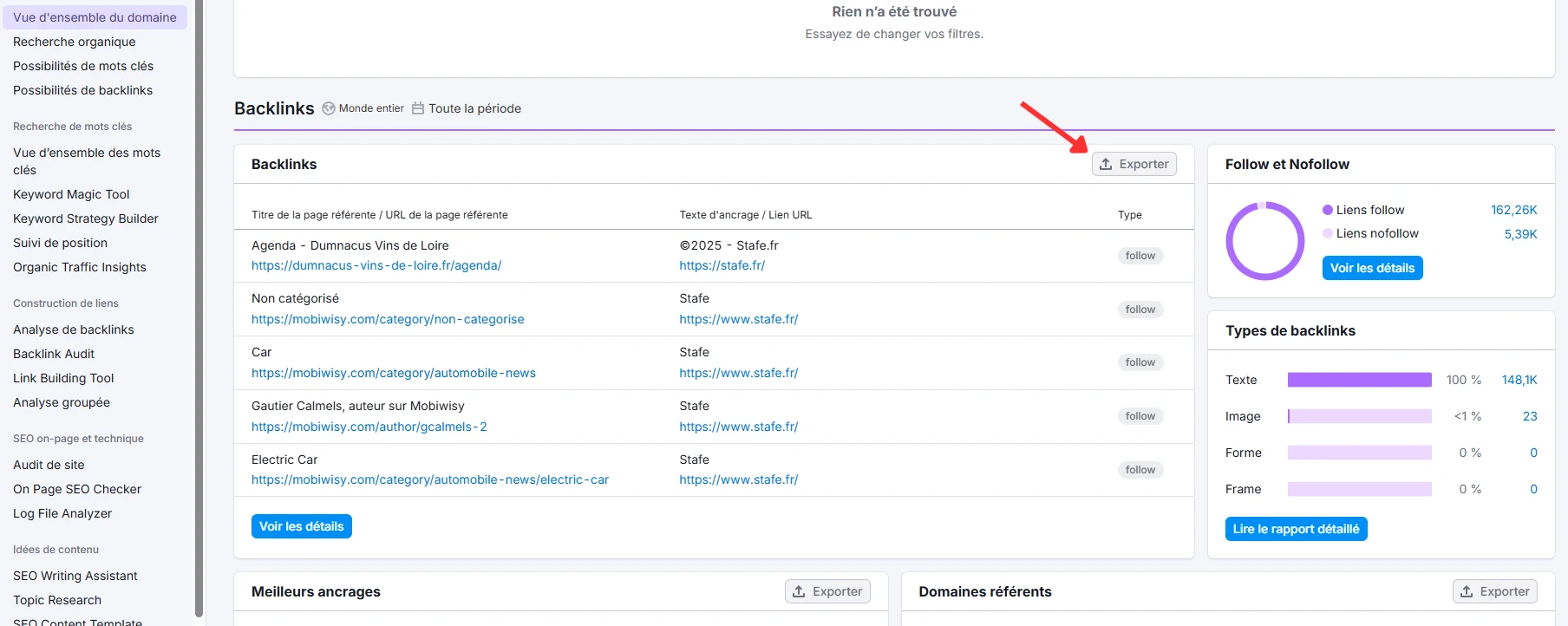Open dumnacus-vins-de-loire.fr agenda link
The image size is (1568, 626).
(x=376, y=265)
